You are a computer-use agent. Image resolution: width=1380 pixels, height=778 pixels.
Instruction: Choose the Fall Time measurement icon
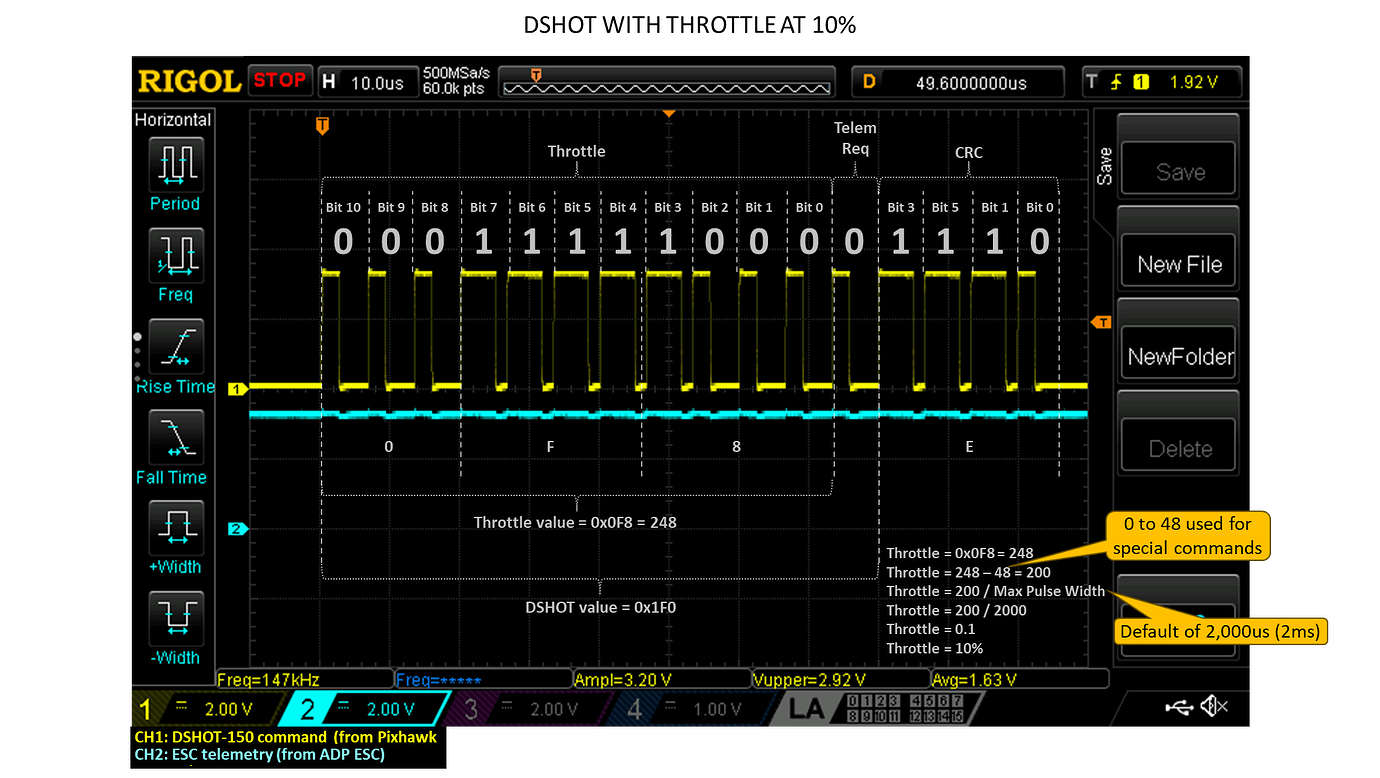[x=175, y=438]
